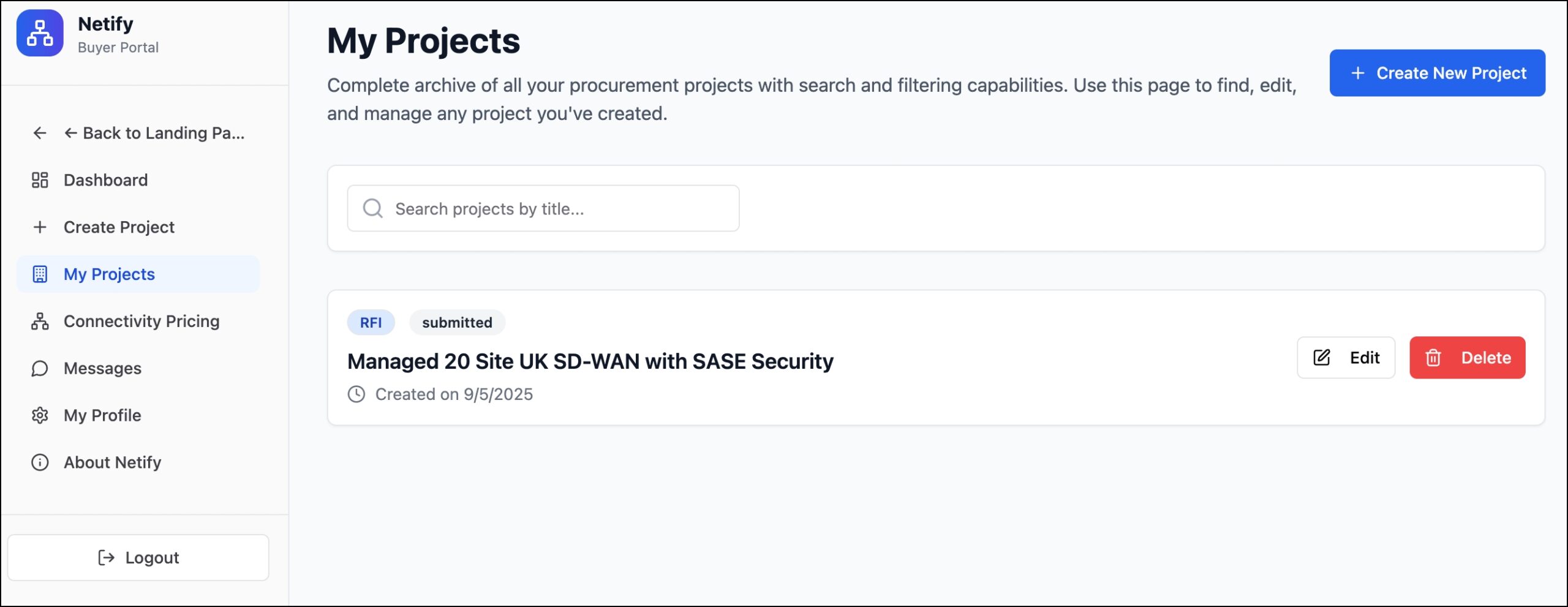1568x607 pixels.
Task: Click the clock icon near creation date
Action: coord(356,394)
